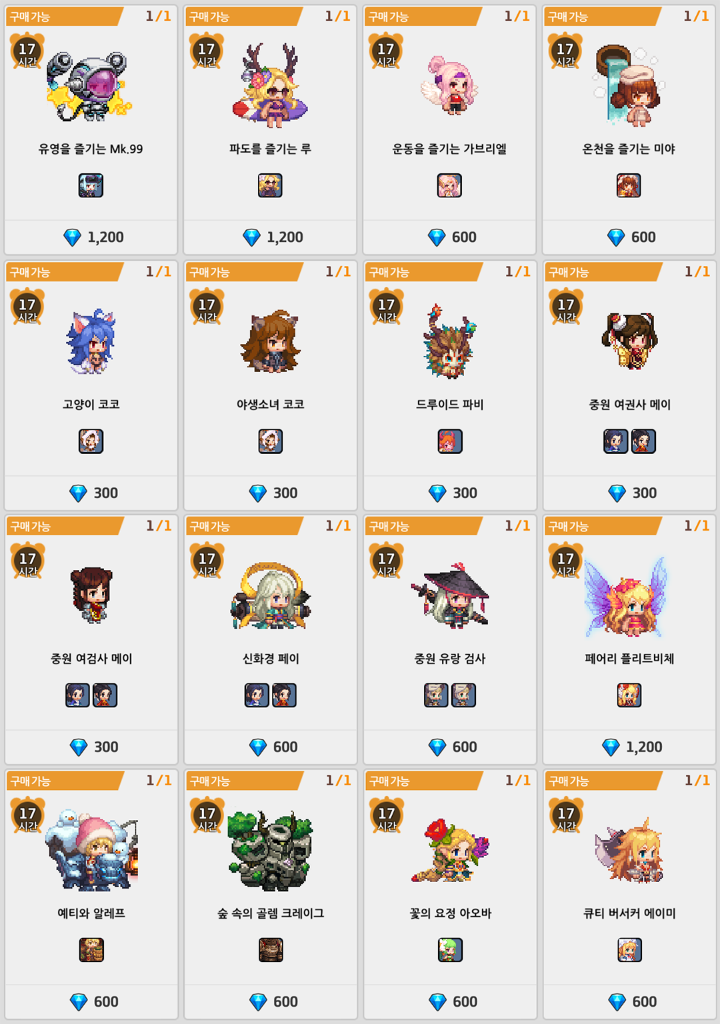Click the 1,200 gem price of 파도를 즐기는 루

click(x=272, y=237)
